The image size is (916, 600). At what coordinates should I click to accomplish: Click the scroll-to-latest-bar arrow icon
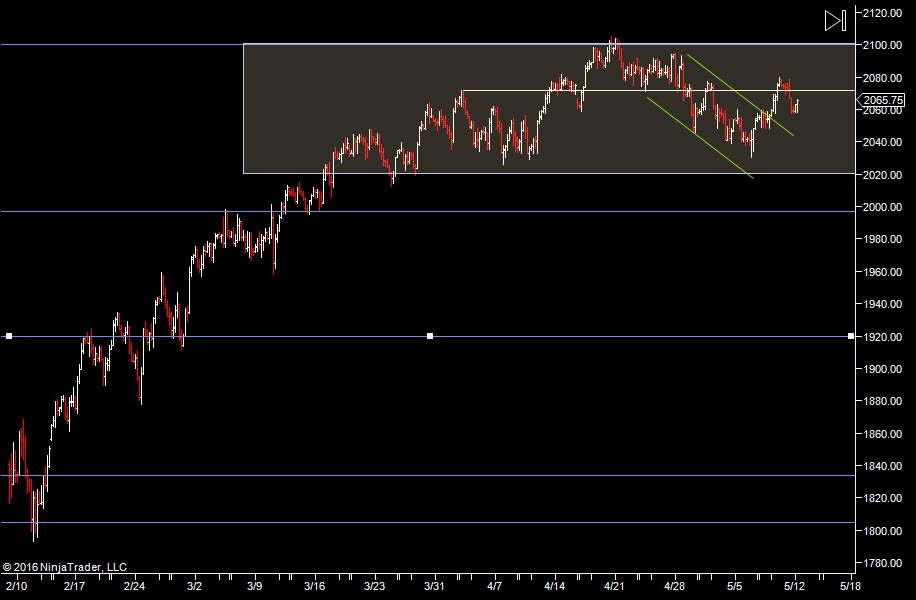pos(835,19)
